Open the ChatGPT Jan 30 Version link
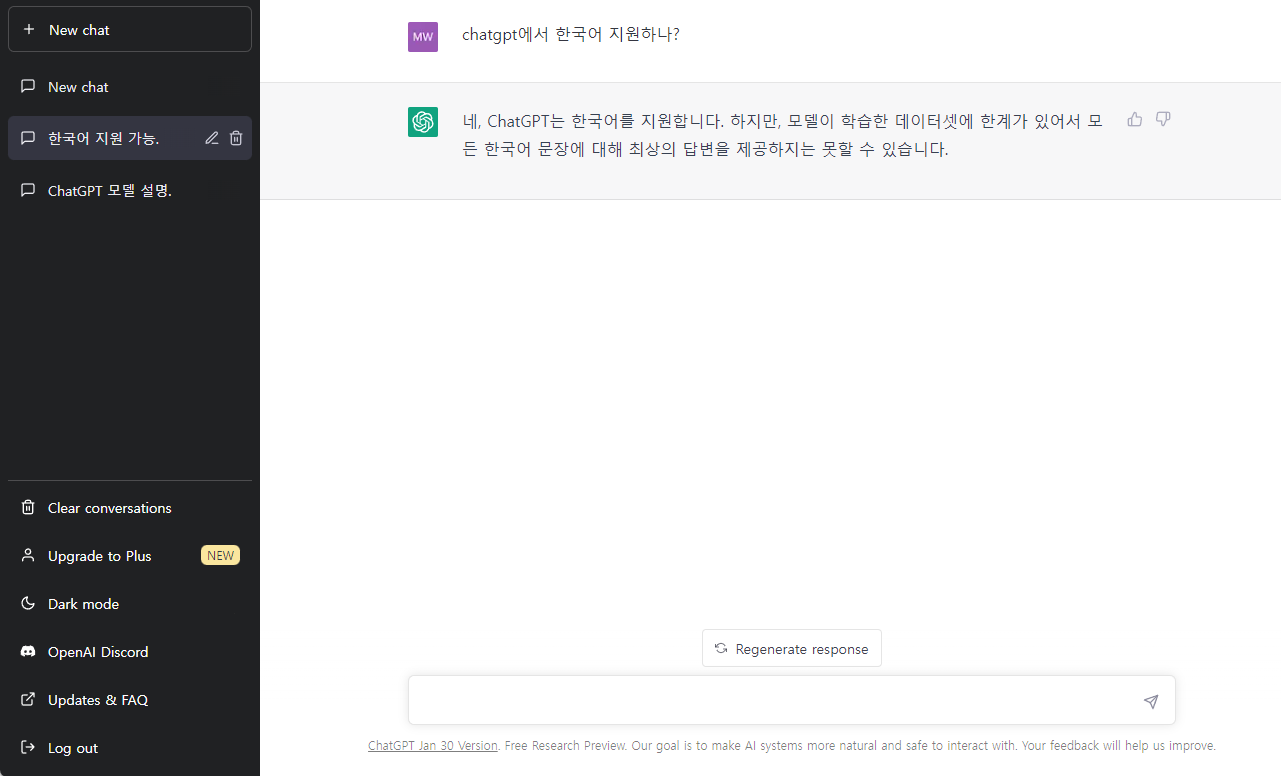This screenshot has height=776, width=1281. [x=433, y=746]
